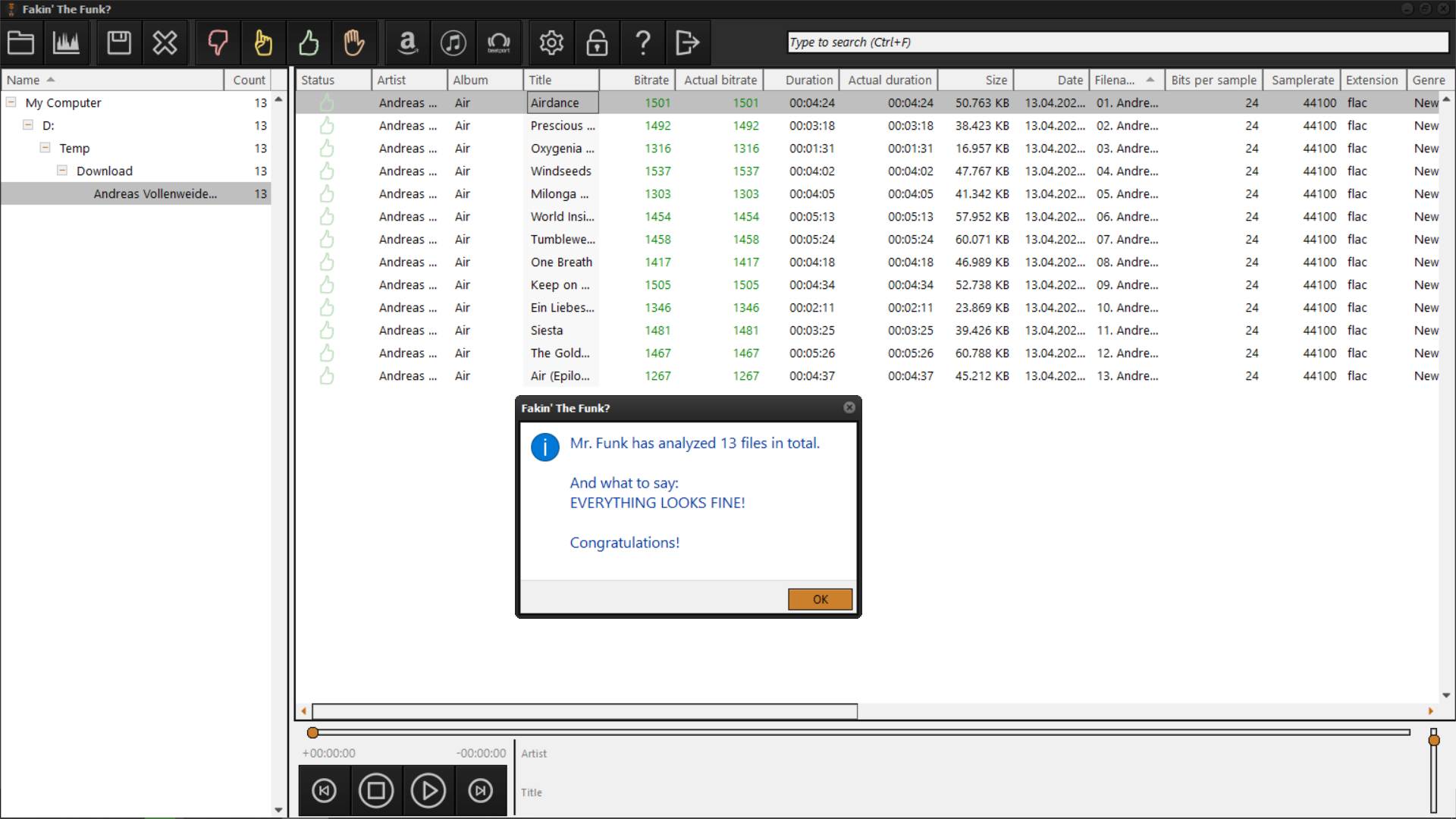Select the Download folder in tree
Viewport: 1456px width, 819px height.
[105, 171]
